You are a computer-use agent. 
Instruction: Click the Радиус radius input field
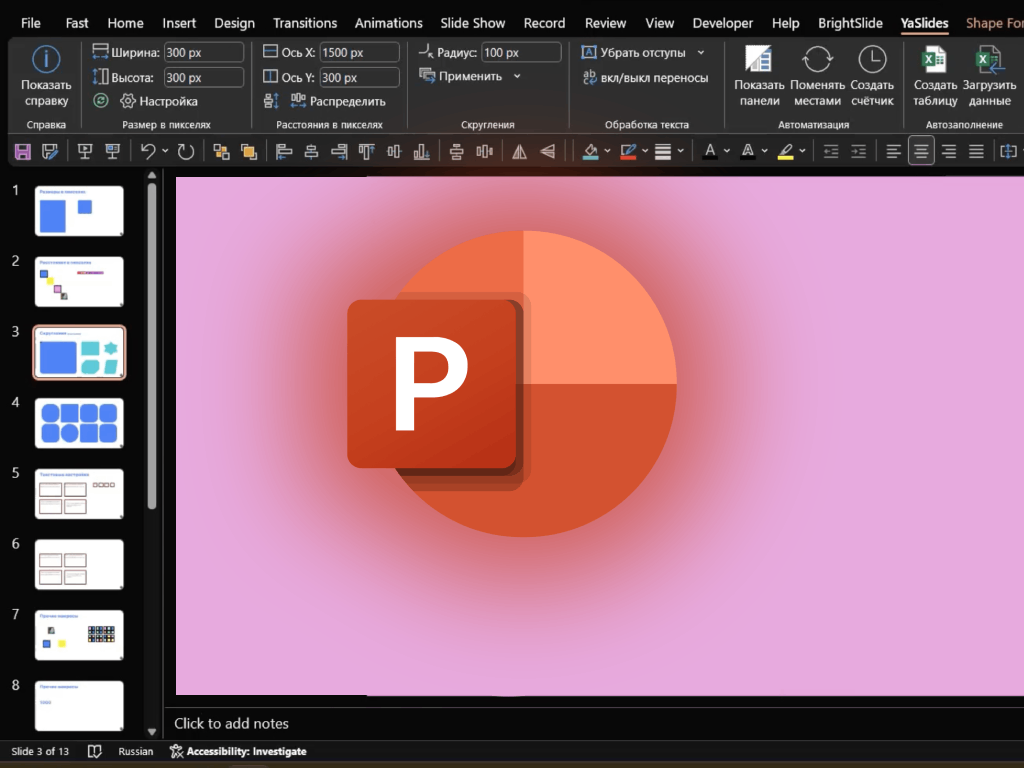[x=521, y=52]
